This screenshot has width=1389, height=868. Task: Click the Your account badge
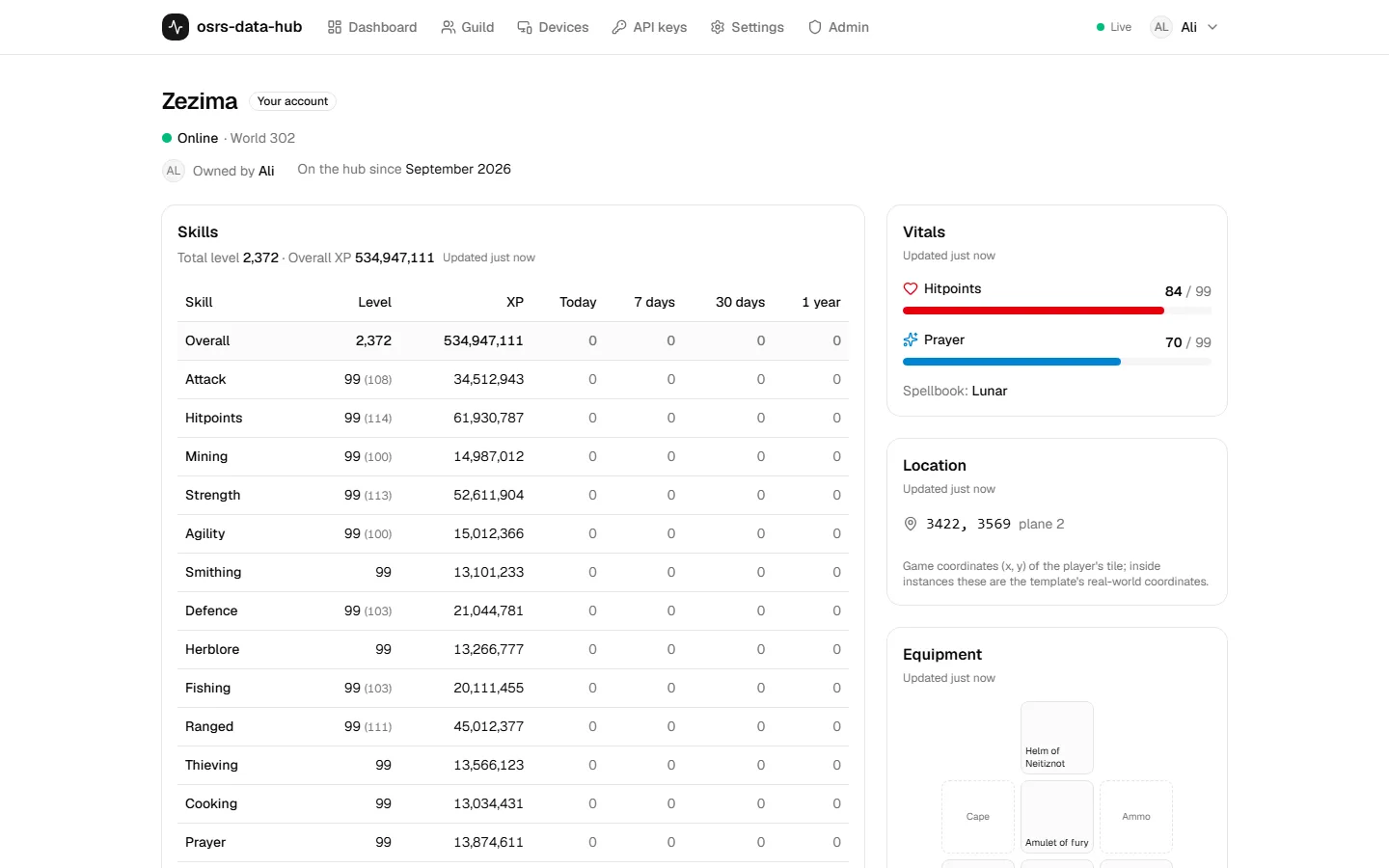[x=292, y=101]
